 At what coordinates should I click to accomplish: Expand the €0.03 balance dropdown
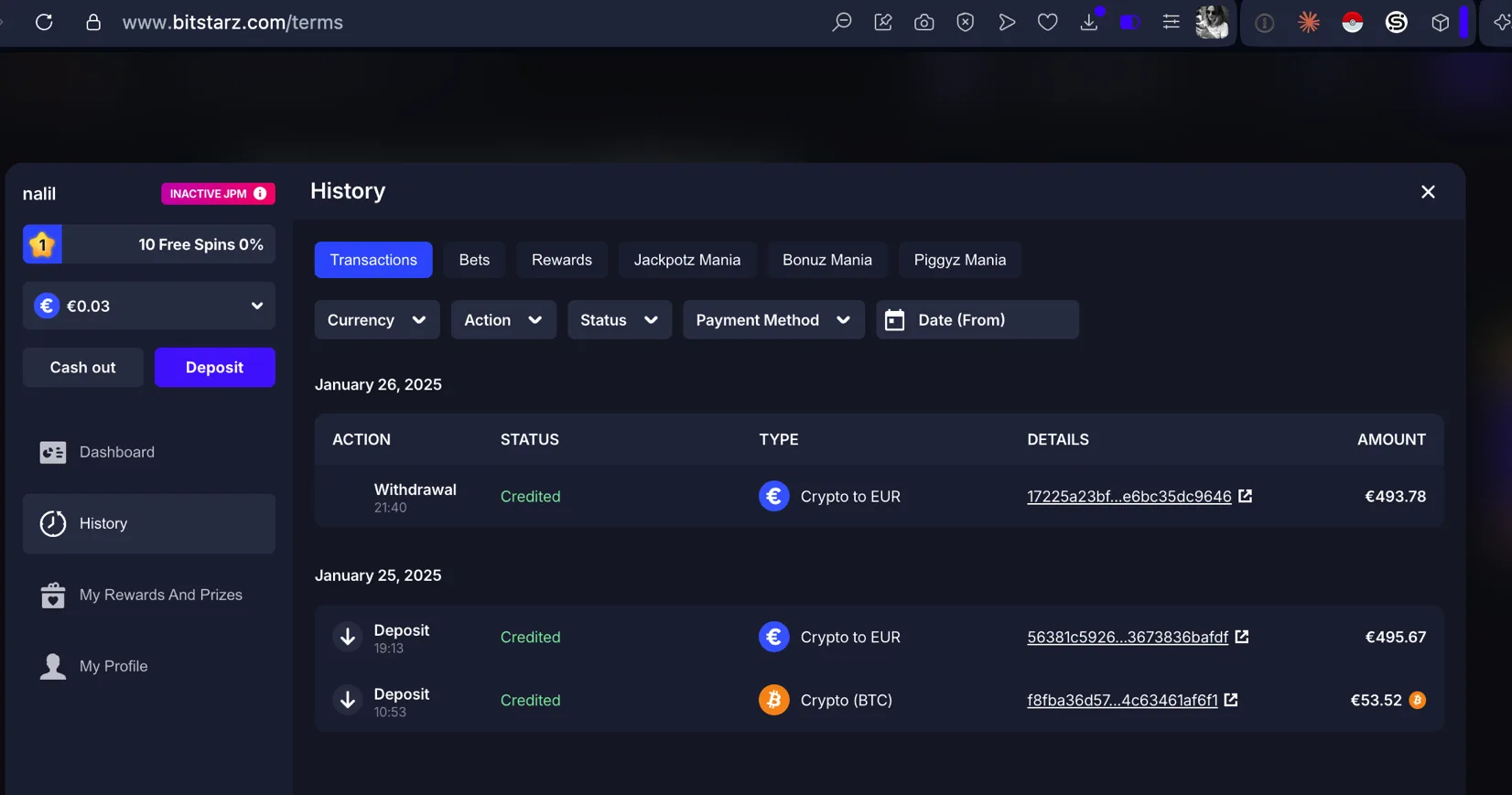coord(149,306)
